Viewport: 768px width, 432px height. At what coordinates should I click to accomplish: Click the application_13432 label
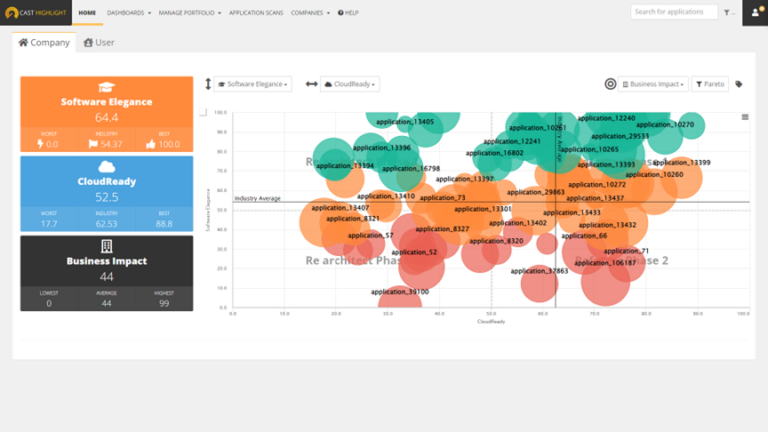point(607,225)
